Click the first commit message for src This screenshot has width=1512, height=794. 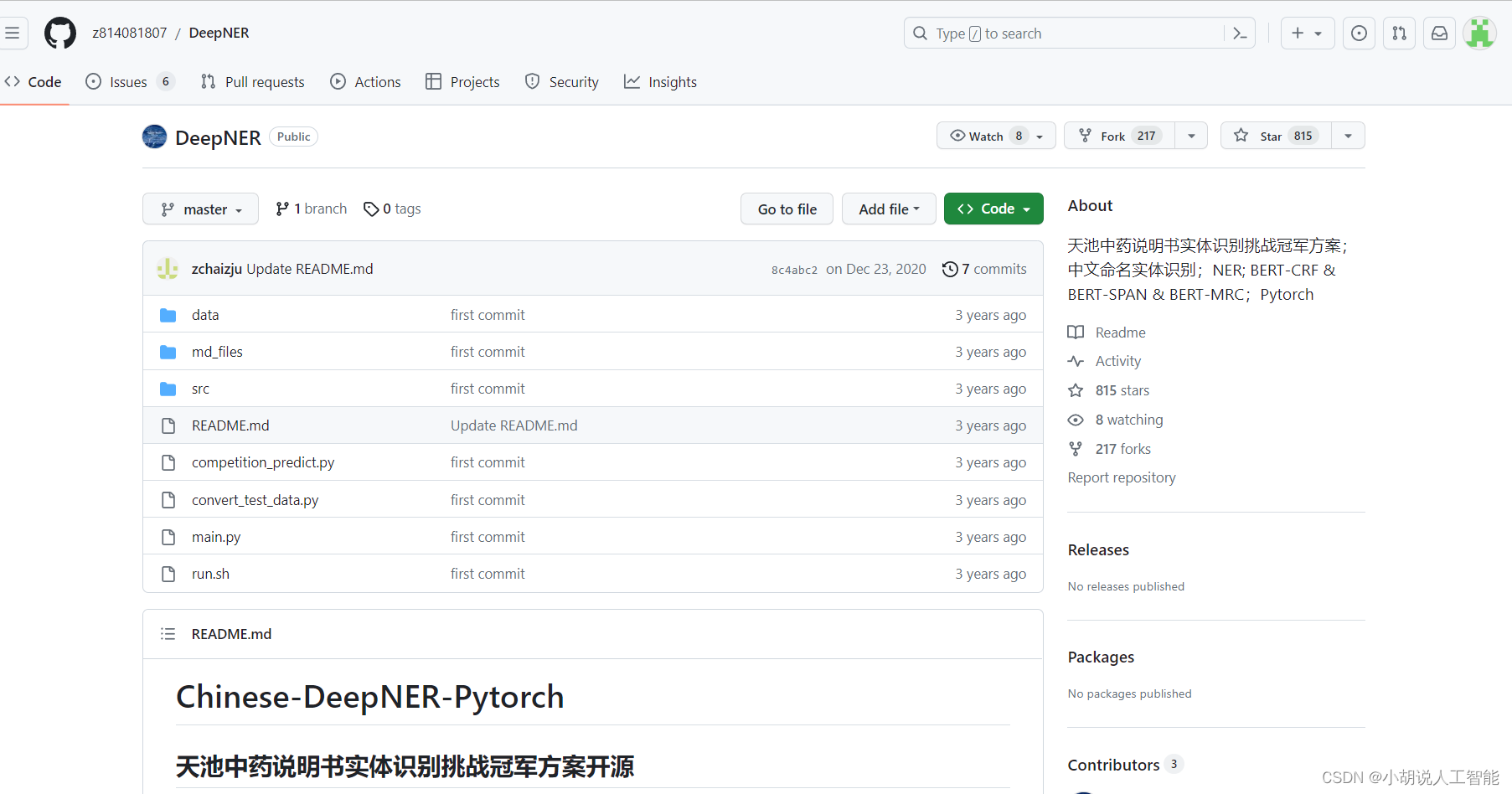488,389
